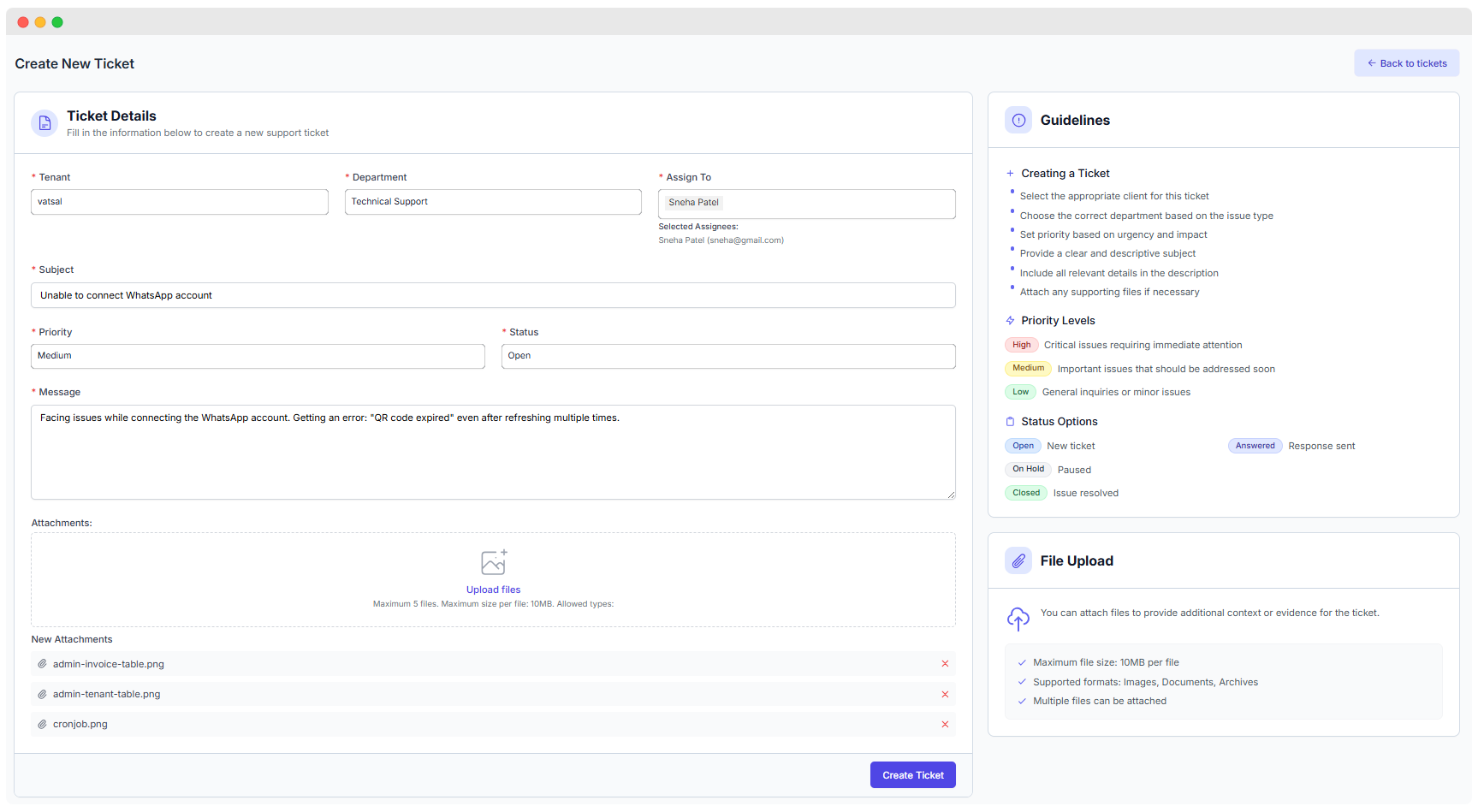
Task: Click the cloud upload icon
Action: point(1018,618)
